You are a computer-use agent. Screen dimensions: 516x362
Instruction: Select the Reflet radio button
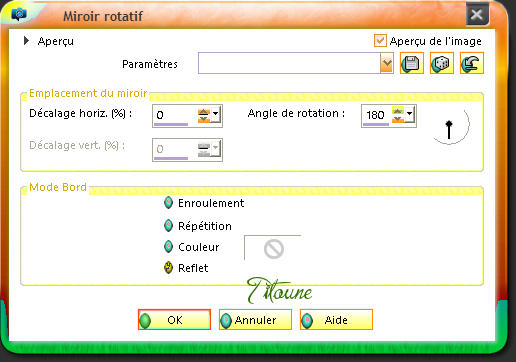pyautogui.click(x=169, y=267)
